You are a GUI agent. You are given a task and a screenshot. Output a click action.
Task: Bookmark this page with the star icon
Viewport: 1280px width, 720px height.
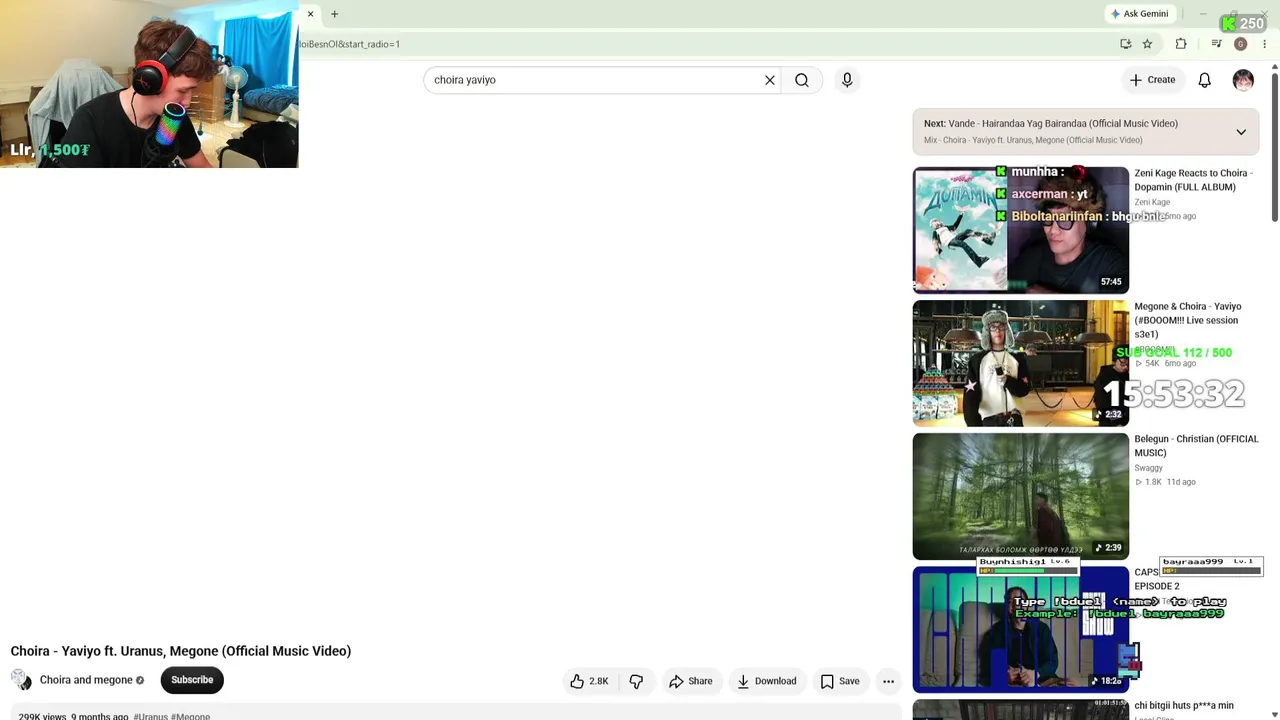[1147, 44]
